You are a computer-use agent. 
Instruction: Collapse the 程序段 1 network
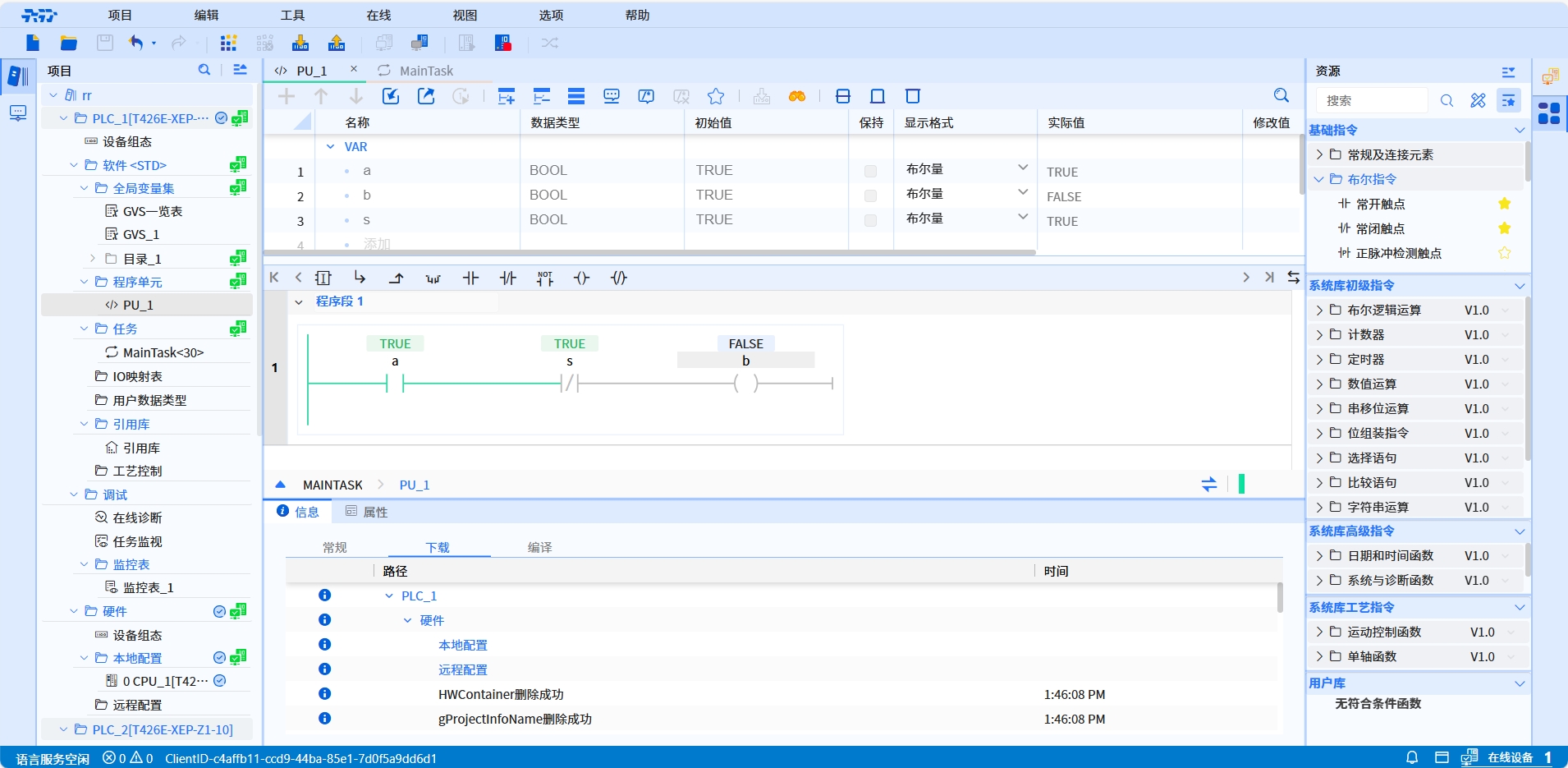click(299, 302)
